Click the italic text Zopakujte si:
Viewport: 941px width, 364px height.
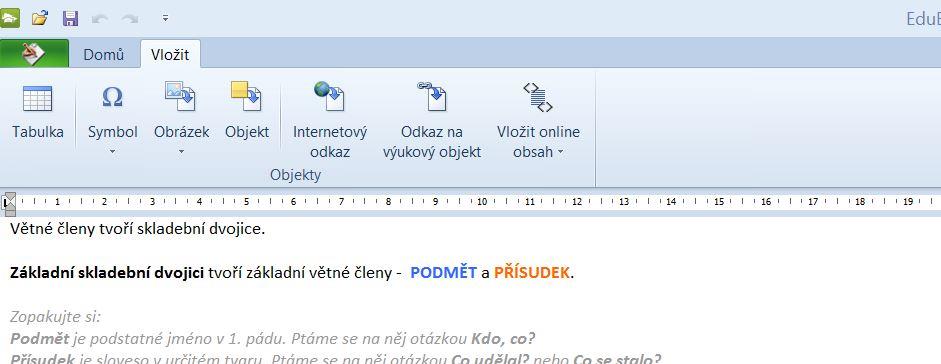pyautogui.click(x=56, y=317)
